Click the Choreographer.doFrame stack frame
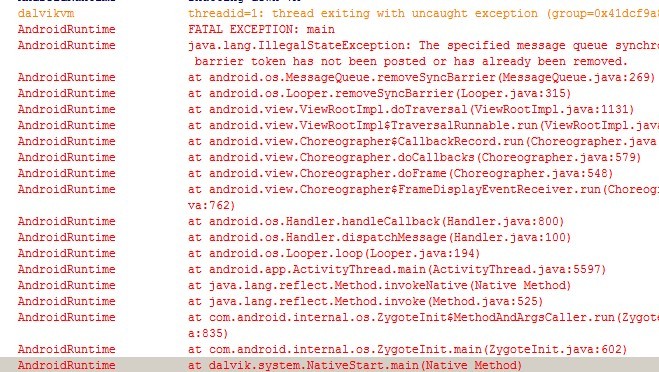Screen dimensions: 659x372 tap(330, 173)
